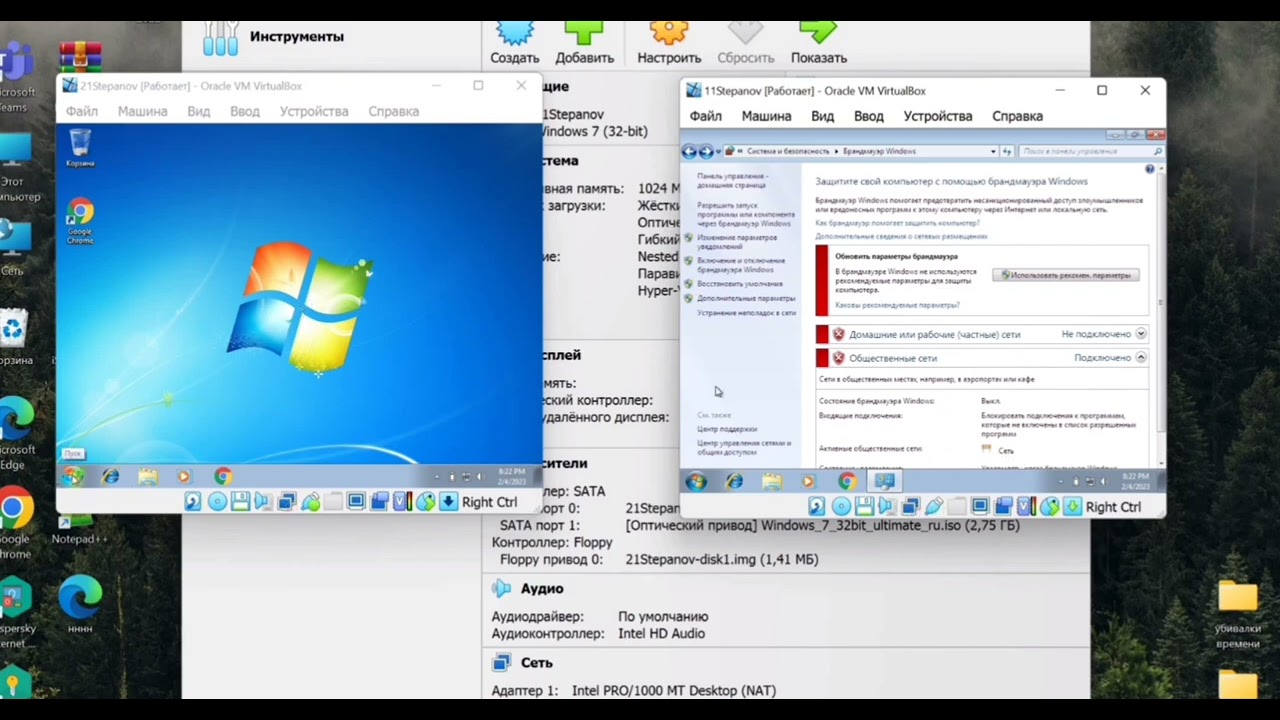Click virtualization V indicator in 11Stepanov status bar
The width and height of the screenshot is (1280, 720).
click(1027, 507)
